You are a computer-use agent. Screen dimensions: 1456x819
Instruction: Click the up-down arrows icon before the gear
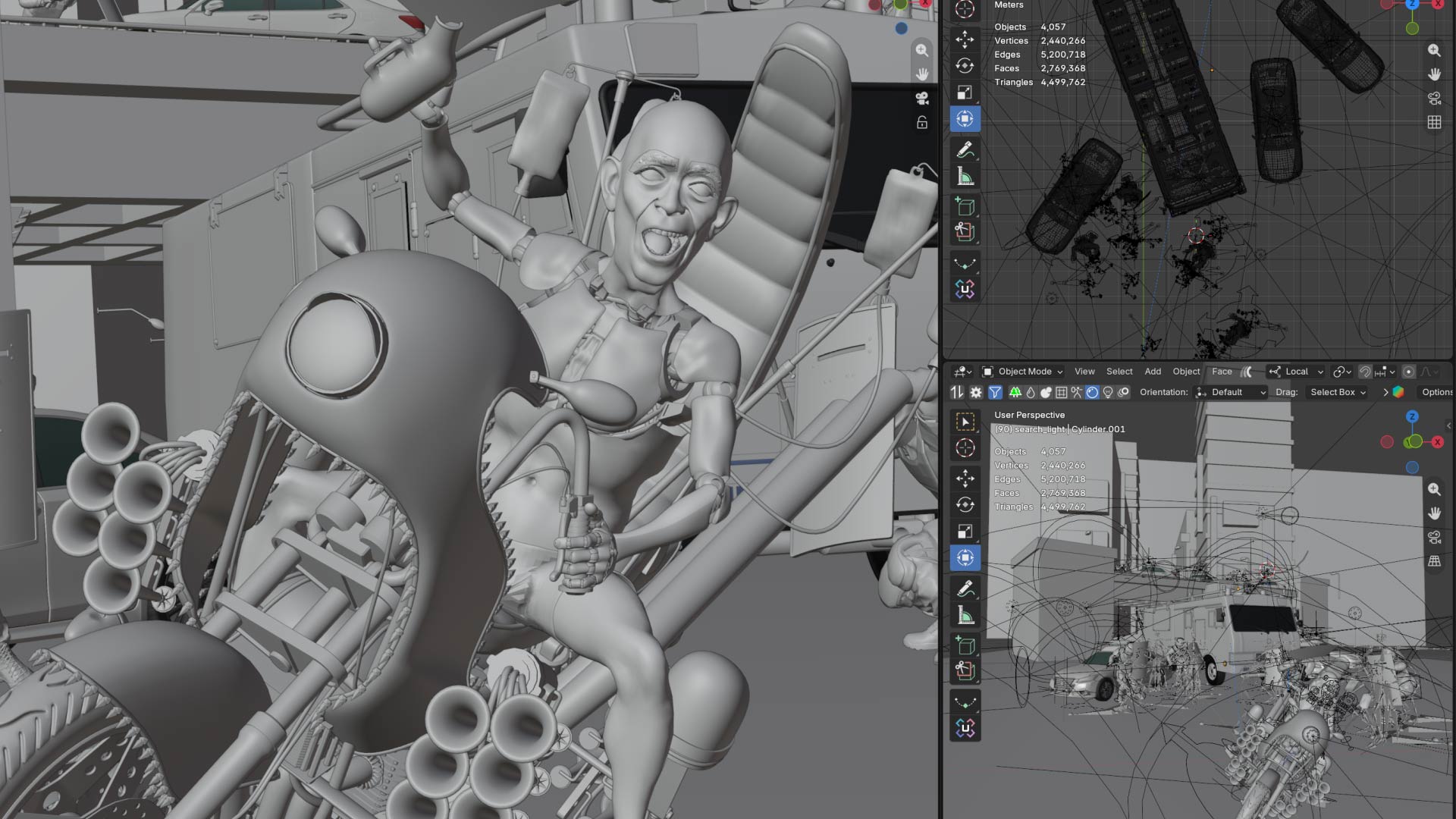[x=957, y=392]
